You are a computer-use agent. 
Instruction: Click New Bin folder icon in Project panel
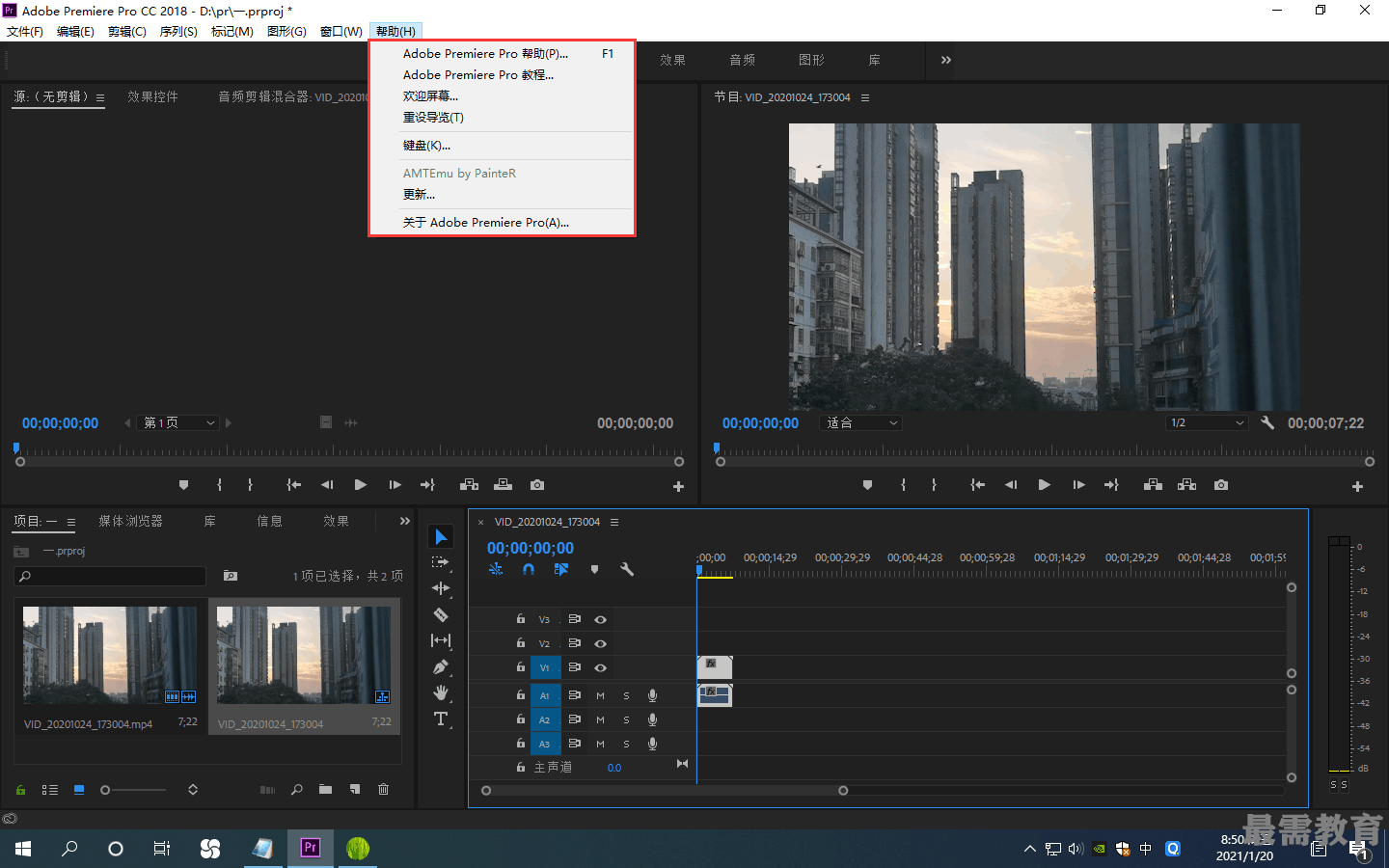click(325, 790)
